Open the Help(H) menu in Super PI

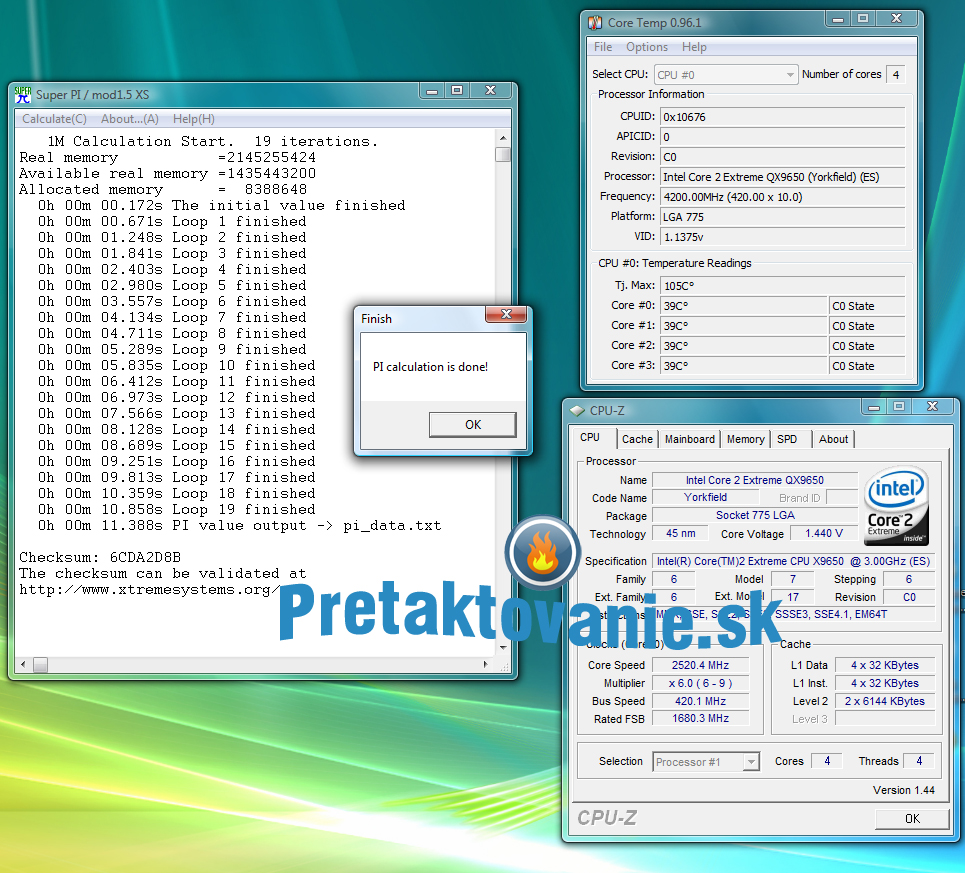pos(194,119)
